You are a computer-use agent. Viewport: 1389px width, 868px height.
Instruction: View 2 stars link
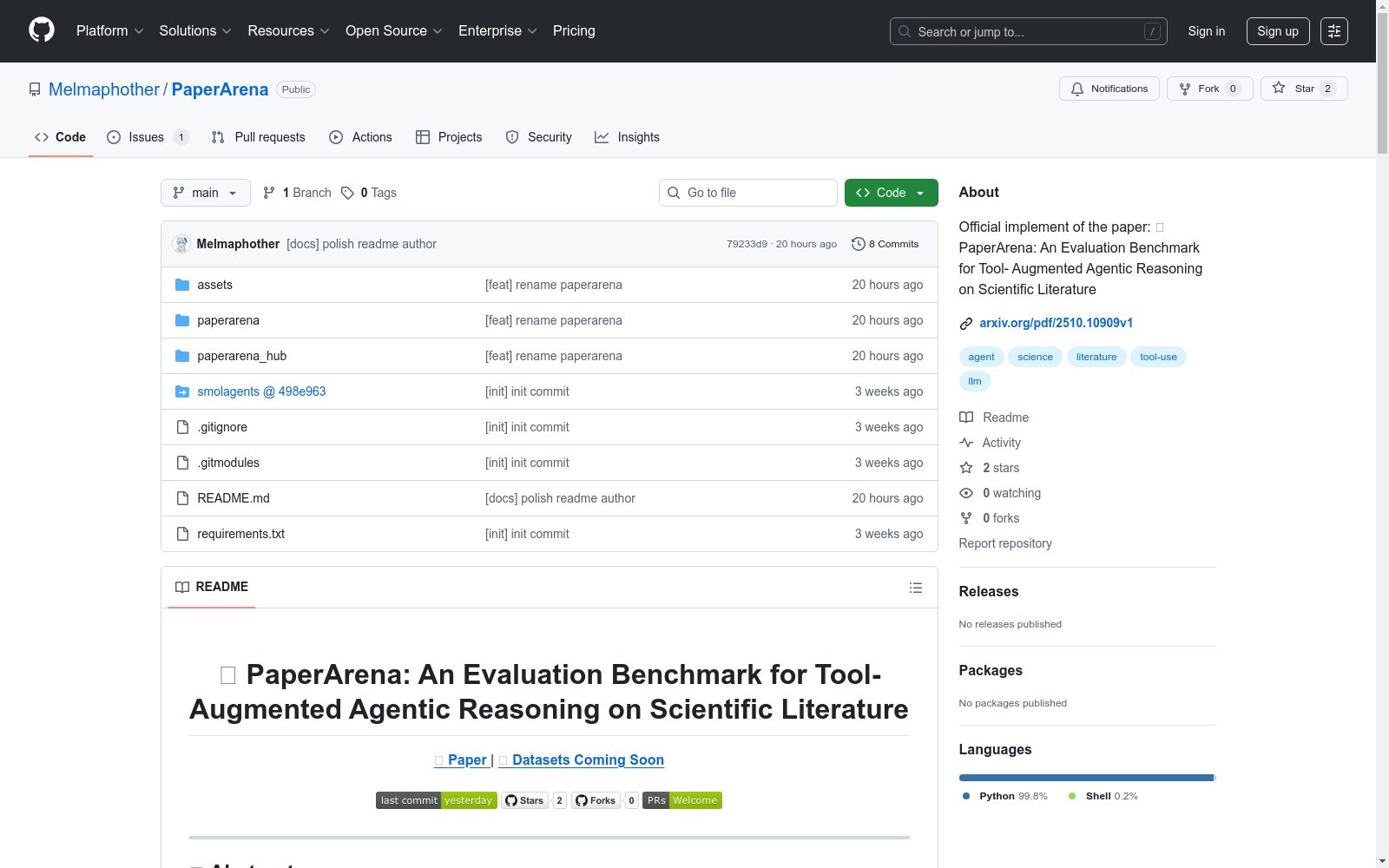click(990, 468)
